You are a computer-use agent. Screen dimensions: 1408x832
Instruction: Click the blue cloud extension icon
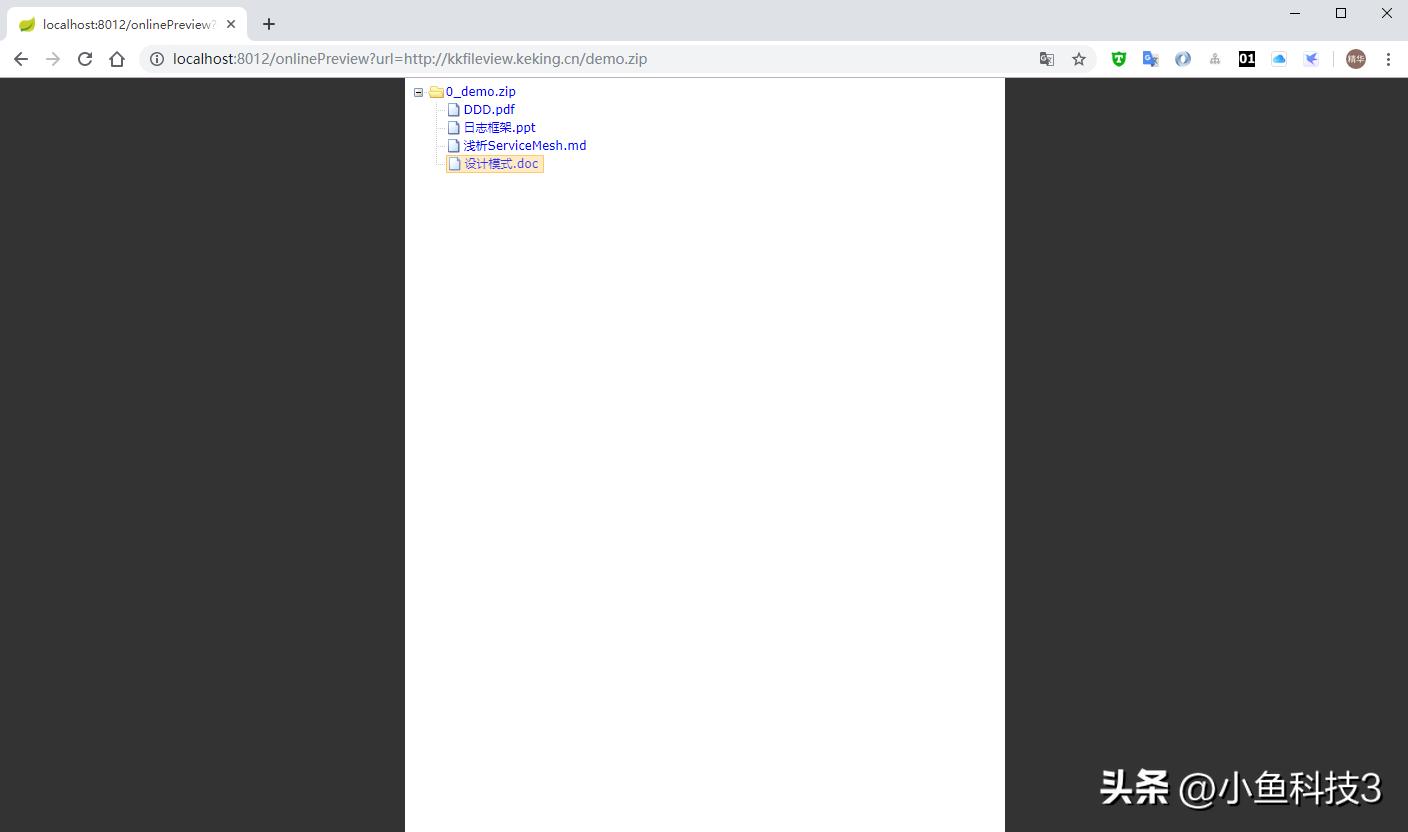(1279, 59)
